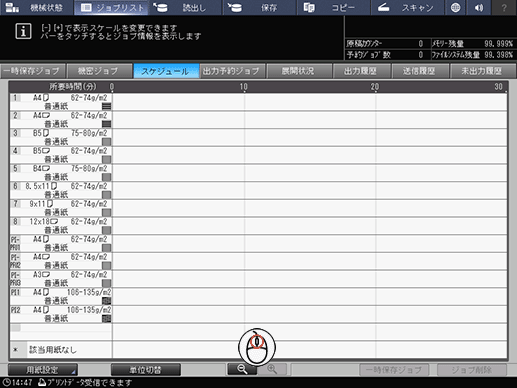Open the 出力履歴 tab
Viewport: 517px width, 388px height.
pyautogui.click(x=361, y=71)
